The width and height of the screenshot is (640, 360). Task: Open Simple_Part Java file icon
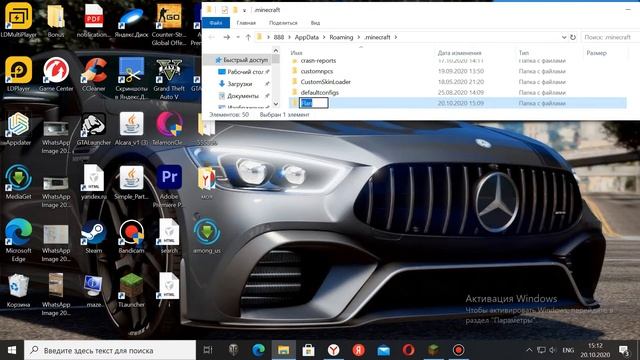(131, 182)
